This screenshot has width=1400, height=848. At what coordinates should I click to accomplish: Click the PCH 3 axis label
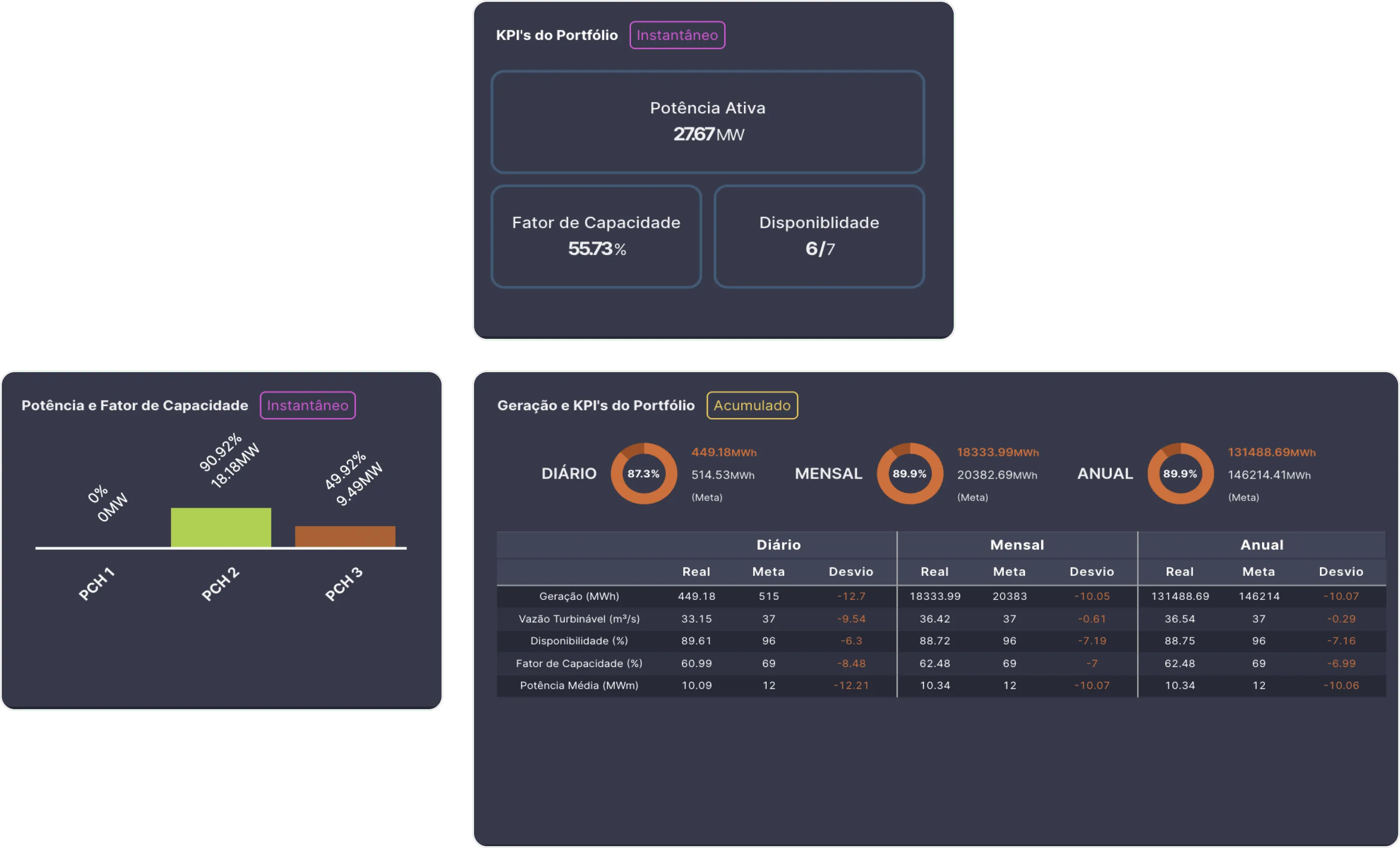(x=344, y=584)
